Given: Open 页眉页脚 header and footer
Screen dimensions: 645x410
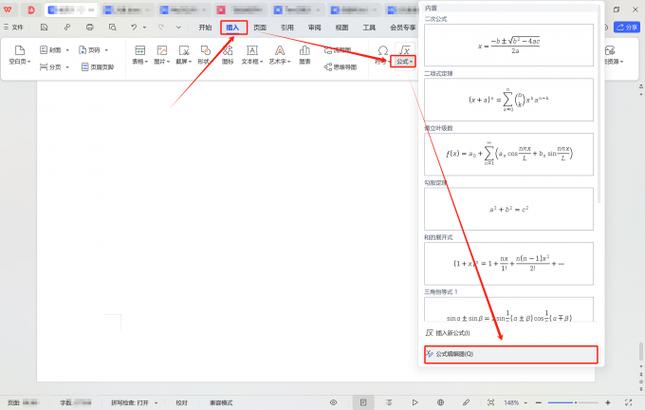Looking at the screenshot, I should pos(97,67).
